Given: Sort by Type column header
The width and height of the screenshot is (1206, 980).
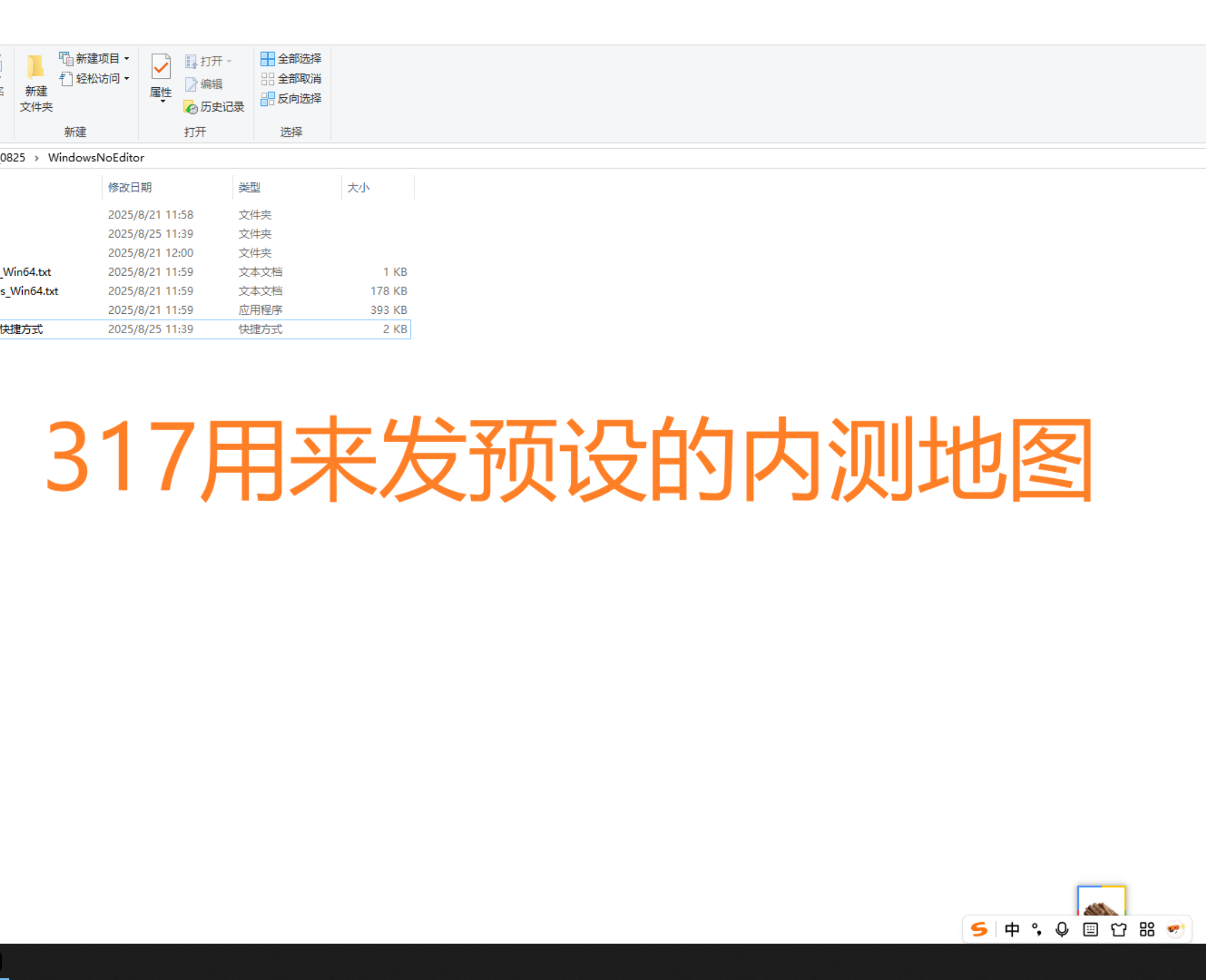Looking at the screenshot, I should pos(249,187).
